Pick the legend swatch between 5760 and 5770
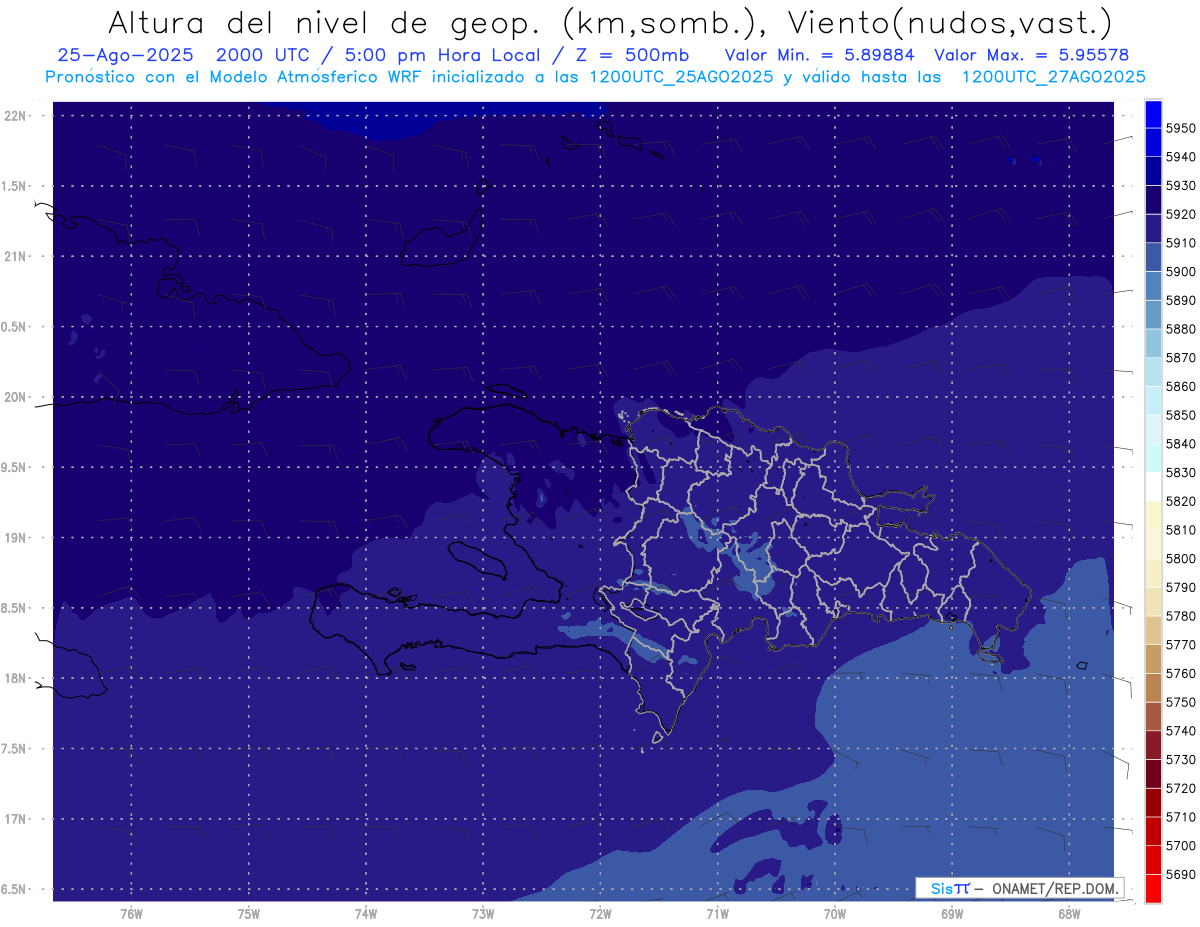 [x=1153, y=659]
